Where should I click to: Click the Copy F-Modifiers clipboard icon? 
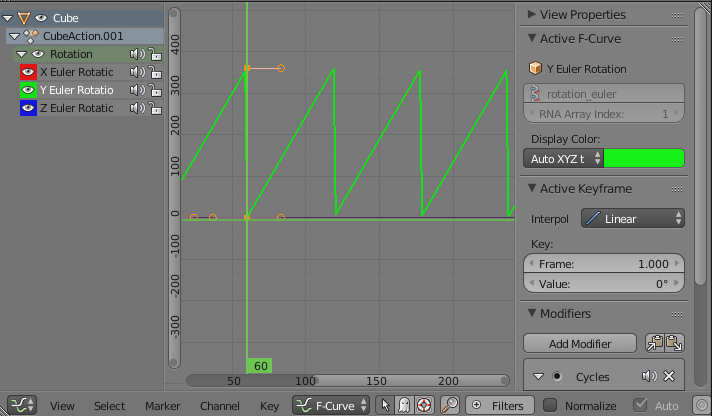tap(655, 343)
